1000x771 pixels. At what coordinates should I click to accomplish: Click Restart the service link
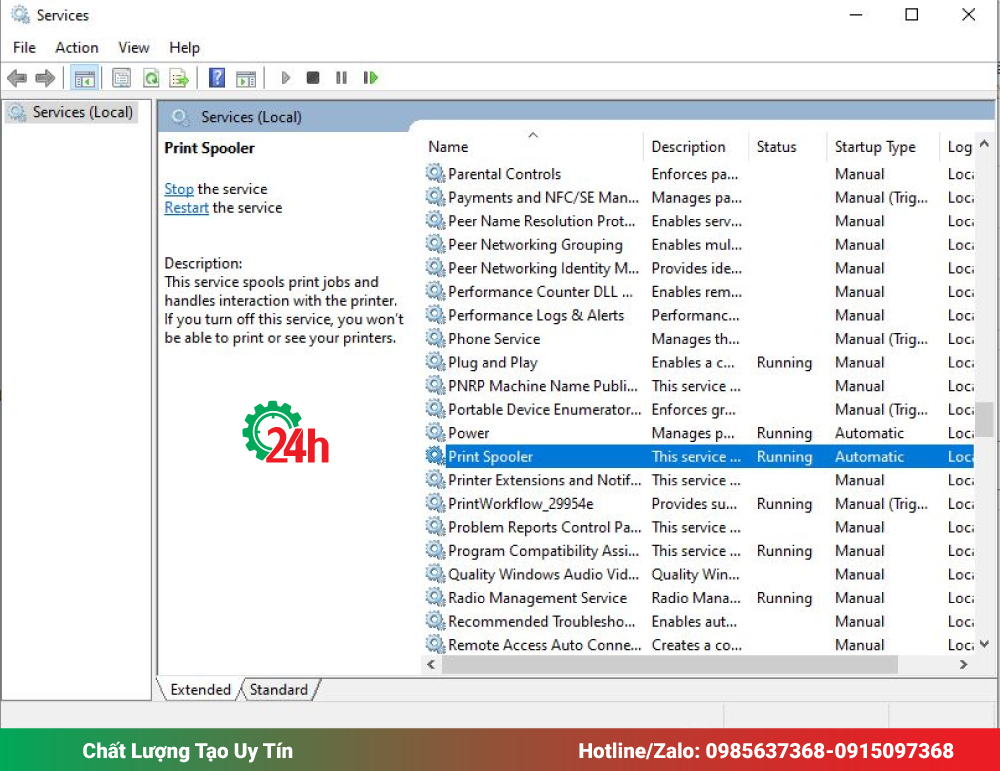coord(186,207)
